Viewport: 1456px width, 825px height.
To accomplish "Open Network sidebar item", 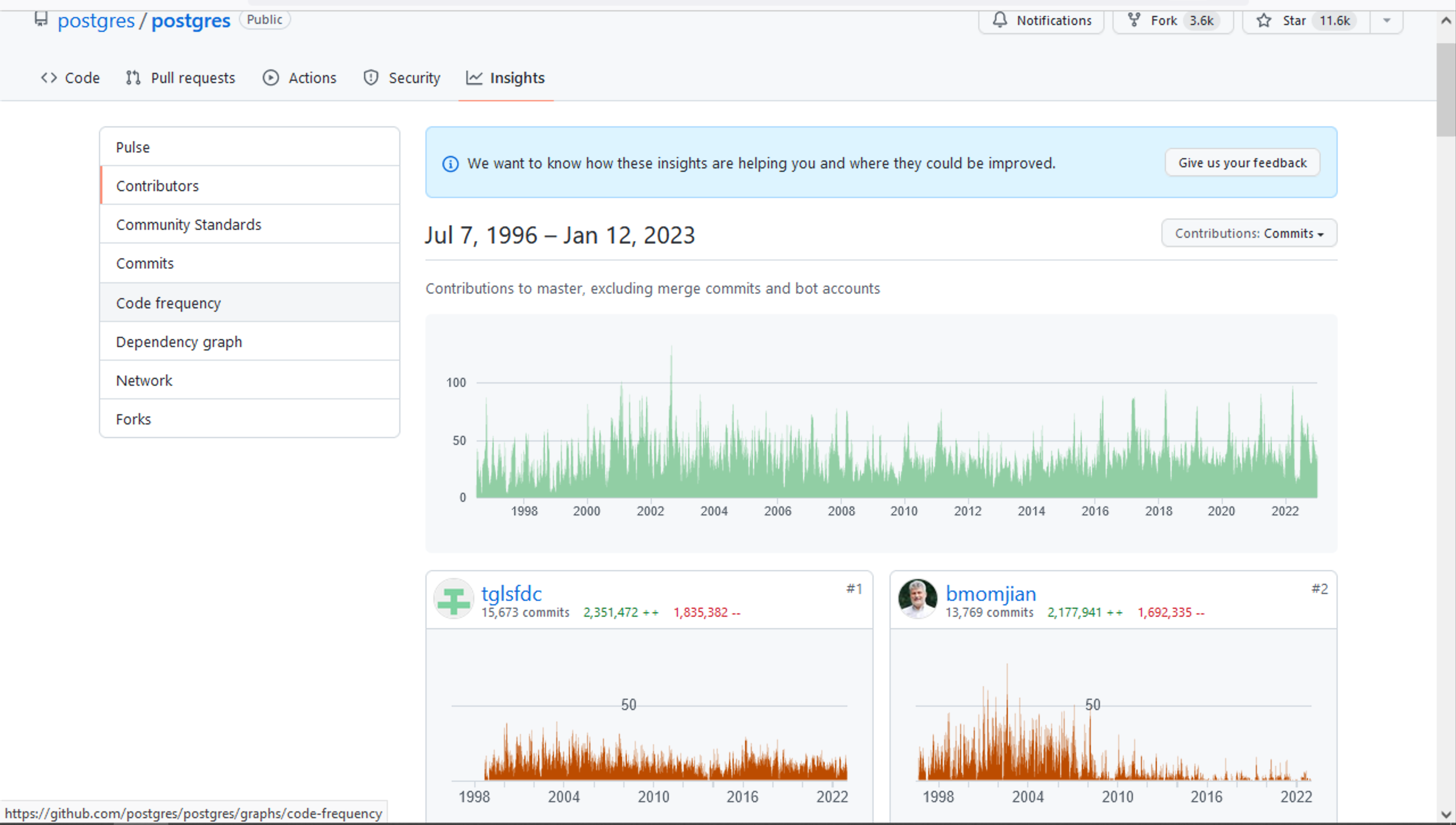I will tap(250, 380).
